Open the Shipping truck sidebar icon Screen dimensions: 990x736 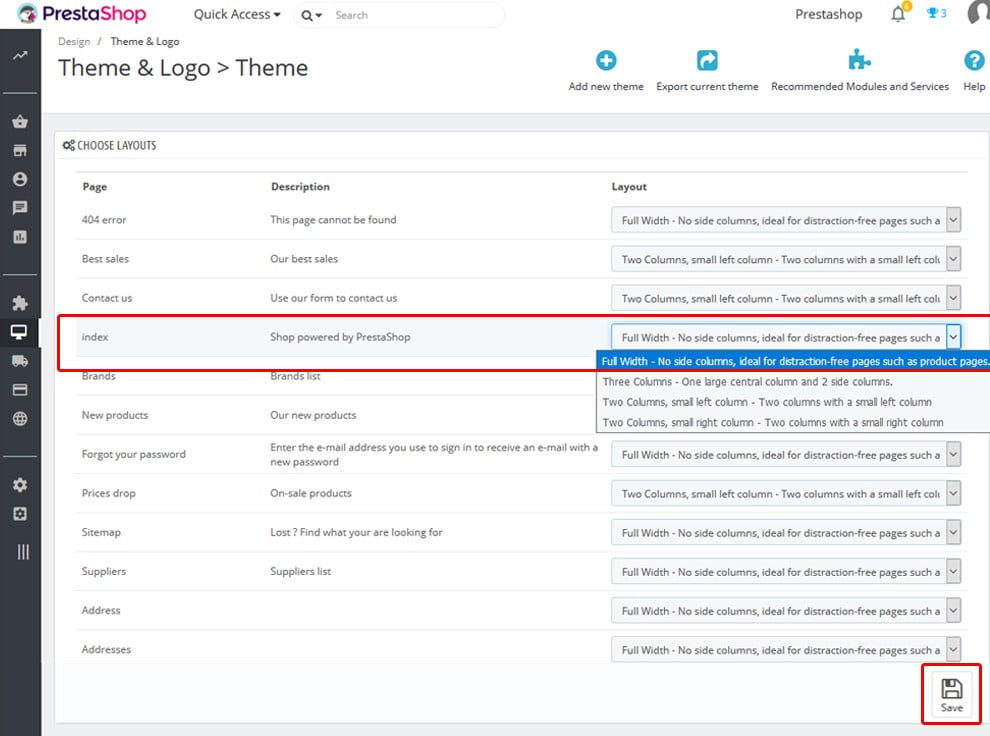click(20, 361)
